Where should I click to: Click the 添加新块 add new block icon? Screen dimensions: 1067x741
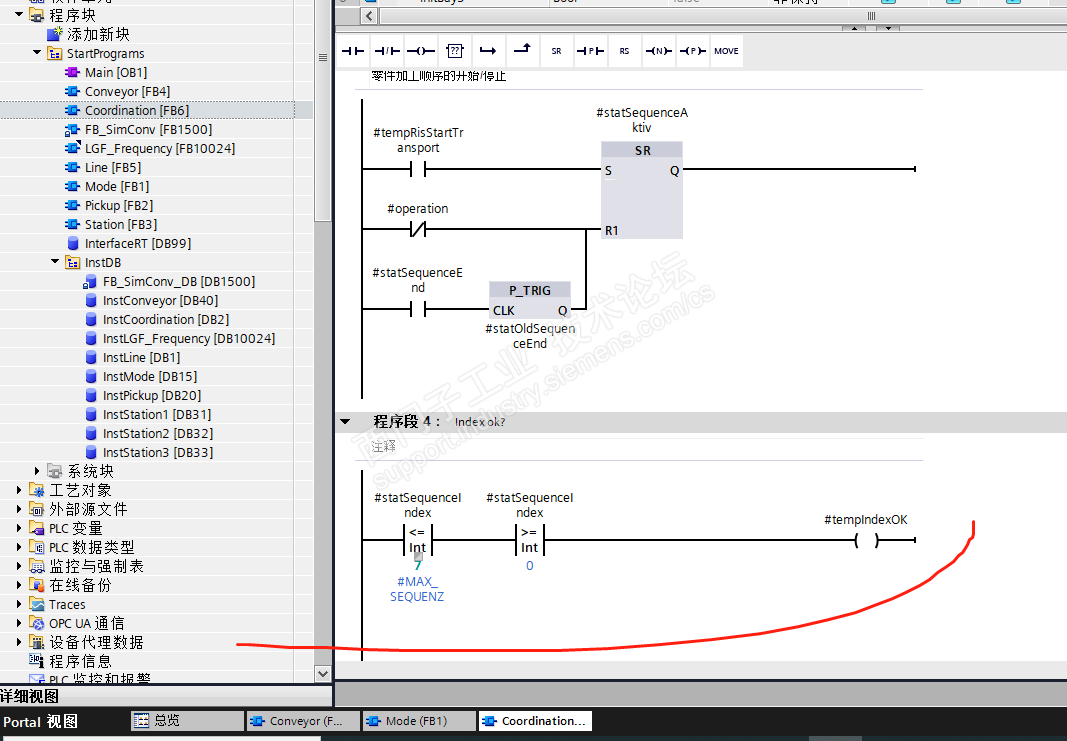coord(54,34)
